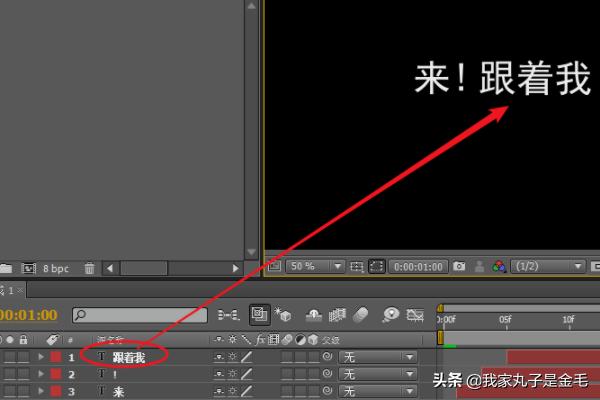Lock layer 1 跟着我
Viewport: 600px width, 400px height.
pyautogui.click(x=23, y=357)
